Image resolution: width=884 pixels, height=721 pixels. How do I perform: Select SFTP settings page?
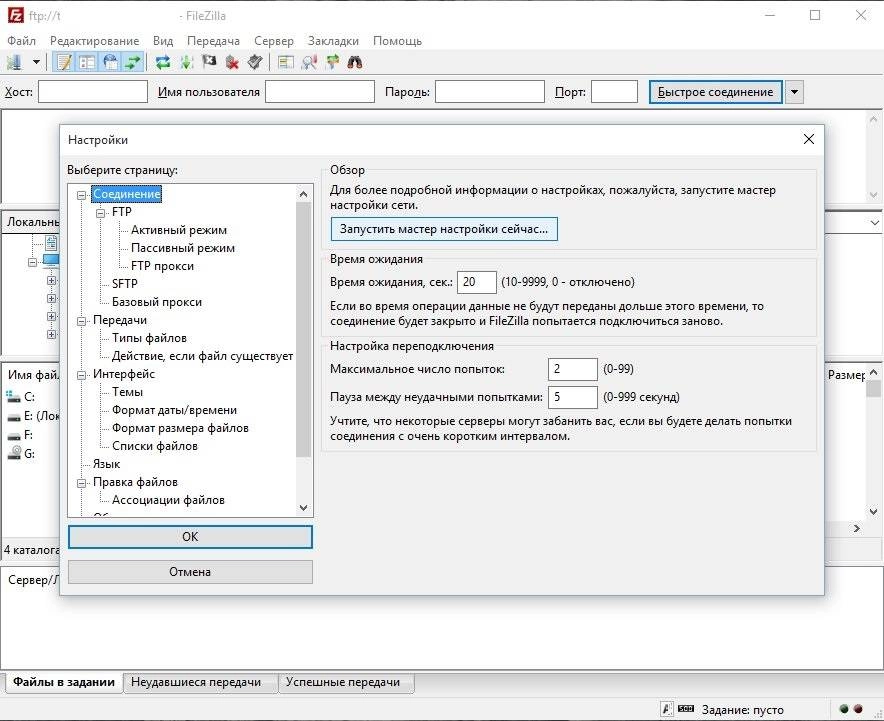(125, 284)
